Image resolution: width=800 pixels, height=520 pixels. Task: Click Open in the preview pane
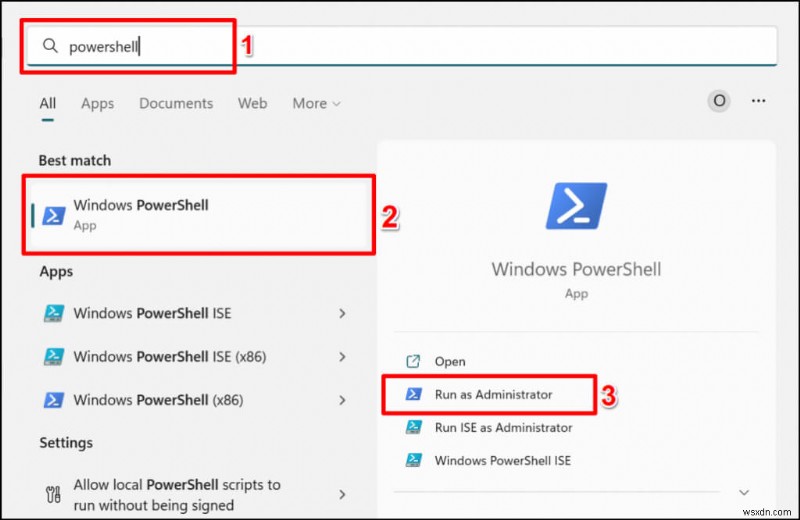449,362
